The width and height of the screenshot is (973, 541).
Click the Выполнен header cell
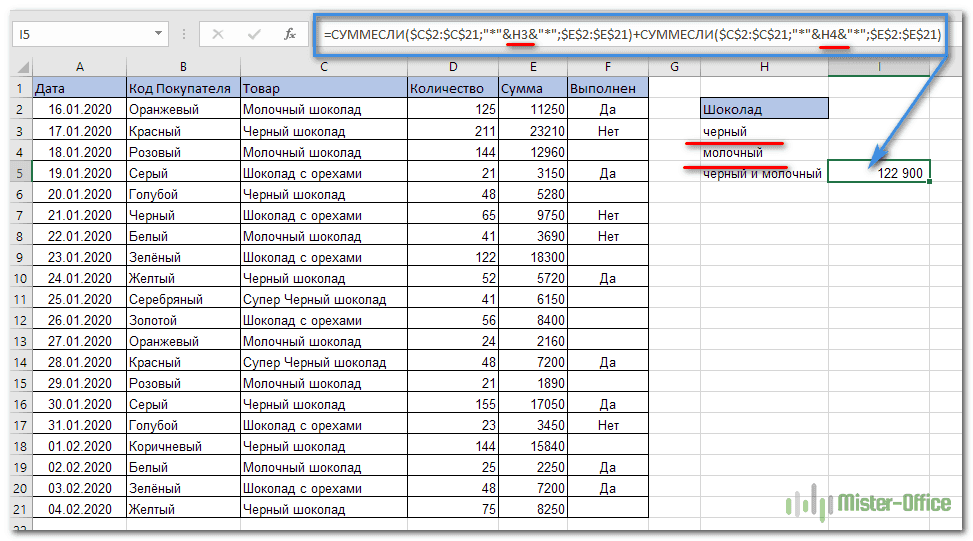coord(607,88)
